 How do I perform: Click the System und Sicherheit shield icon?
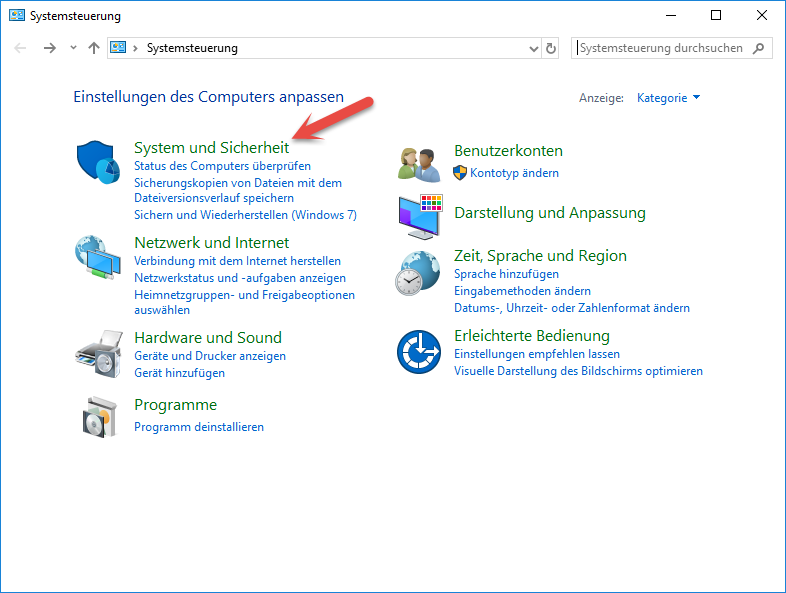[97, 160]
